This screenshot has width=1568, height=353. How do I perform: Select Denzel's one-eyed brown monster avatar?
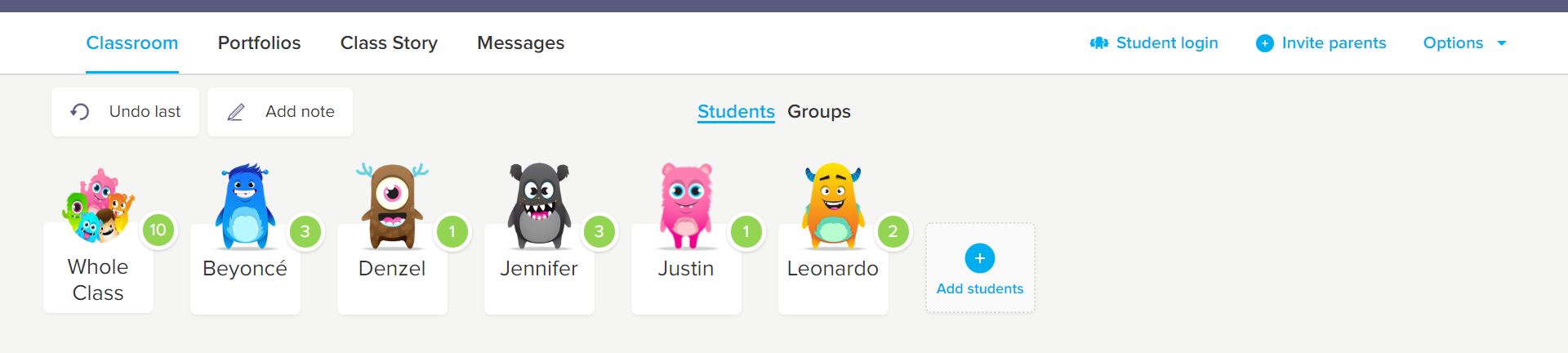point(392,206)
